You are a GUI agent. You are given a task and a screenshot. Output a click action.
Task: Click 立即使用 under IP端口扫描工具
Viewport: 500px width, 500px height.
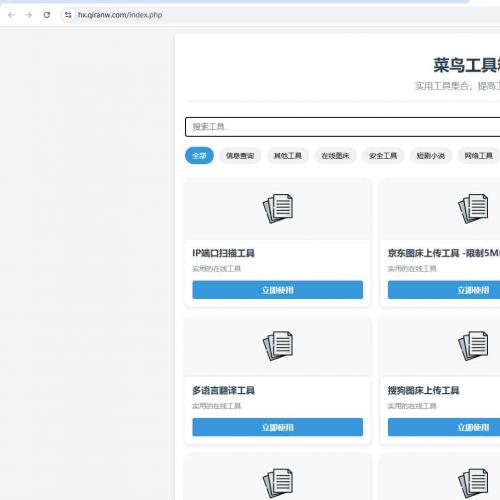[x=278, y=290]
